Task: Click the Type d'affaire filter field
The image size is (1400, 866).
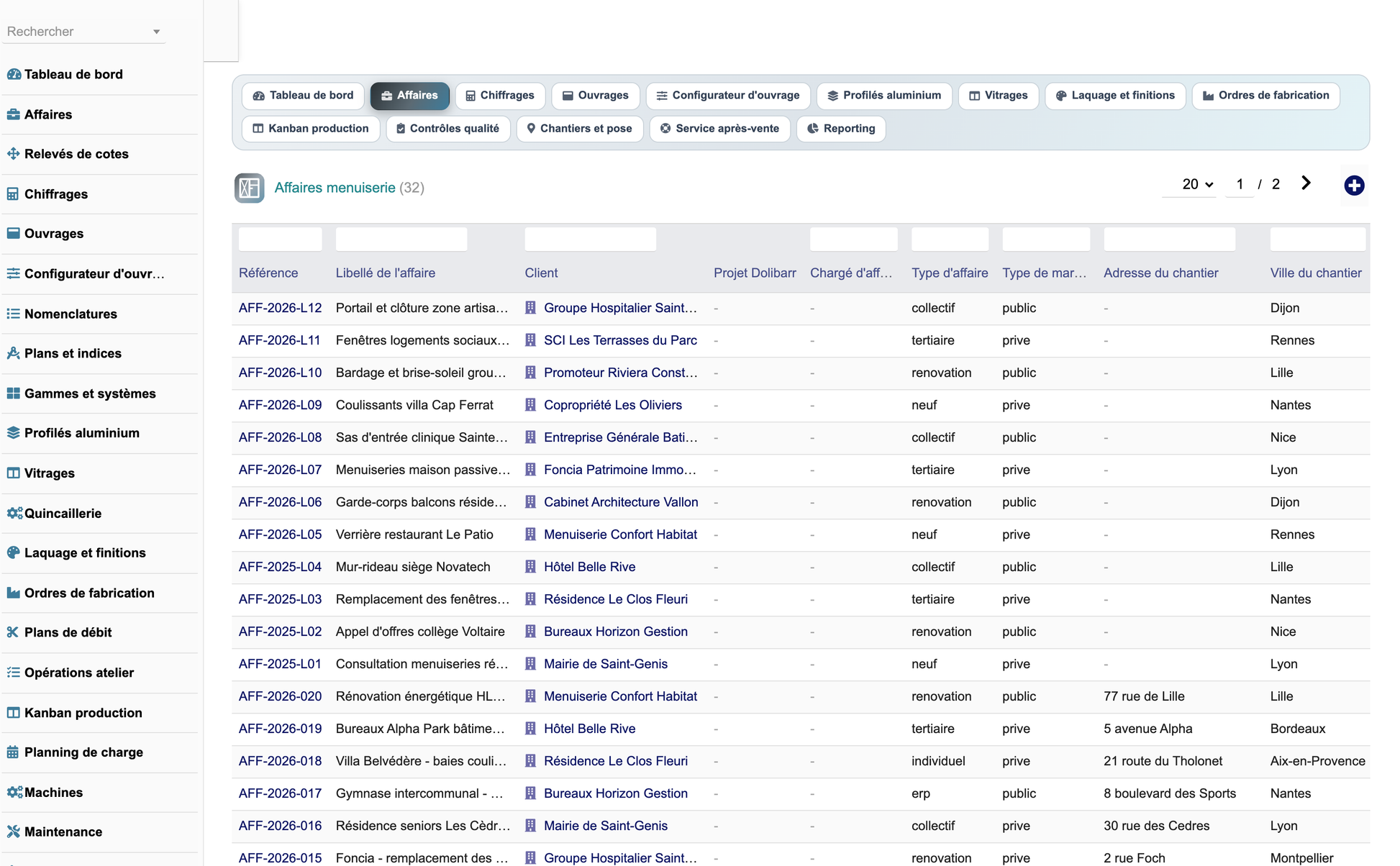Action: coord(950,239)
